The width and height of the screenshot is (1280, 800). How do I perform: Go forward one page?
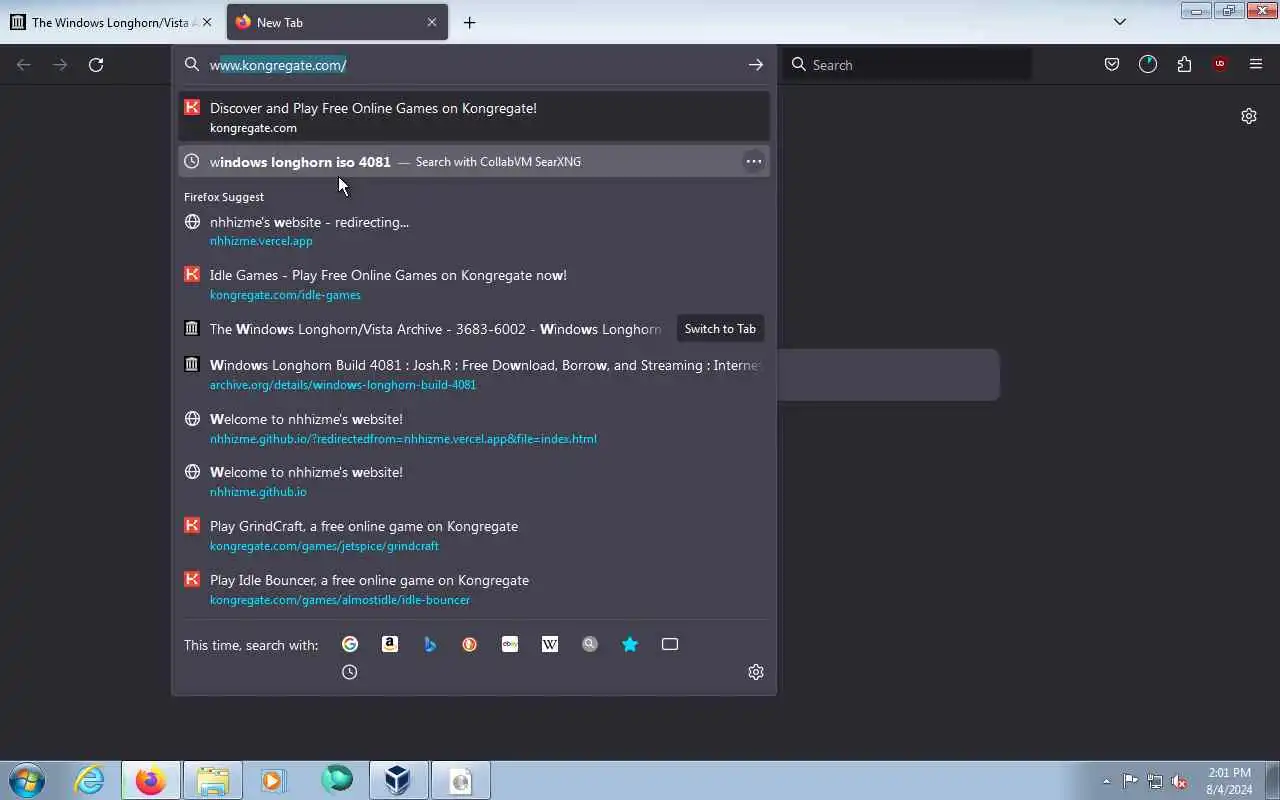60,65
